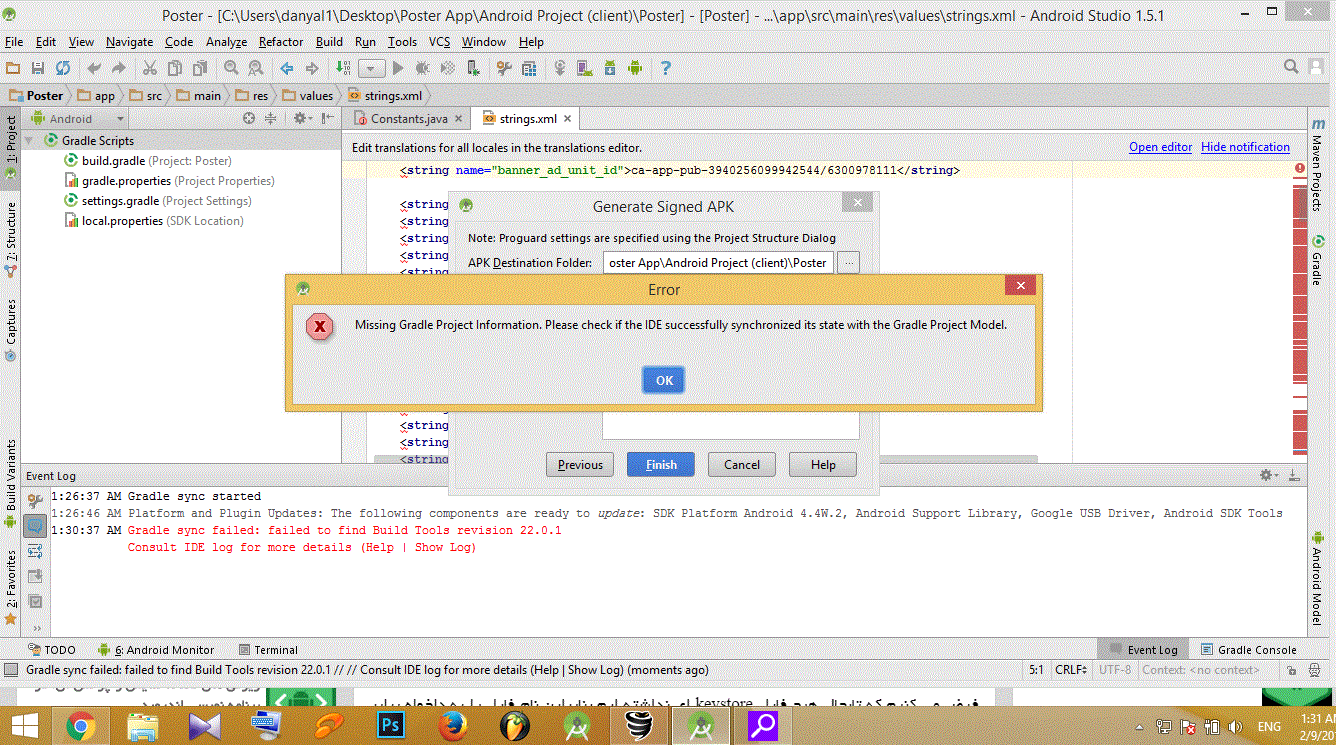Collapse the Gradle Scripts tree node

pos(30,141)
